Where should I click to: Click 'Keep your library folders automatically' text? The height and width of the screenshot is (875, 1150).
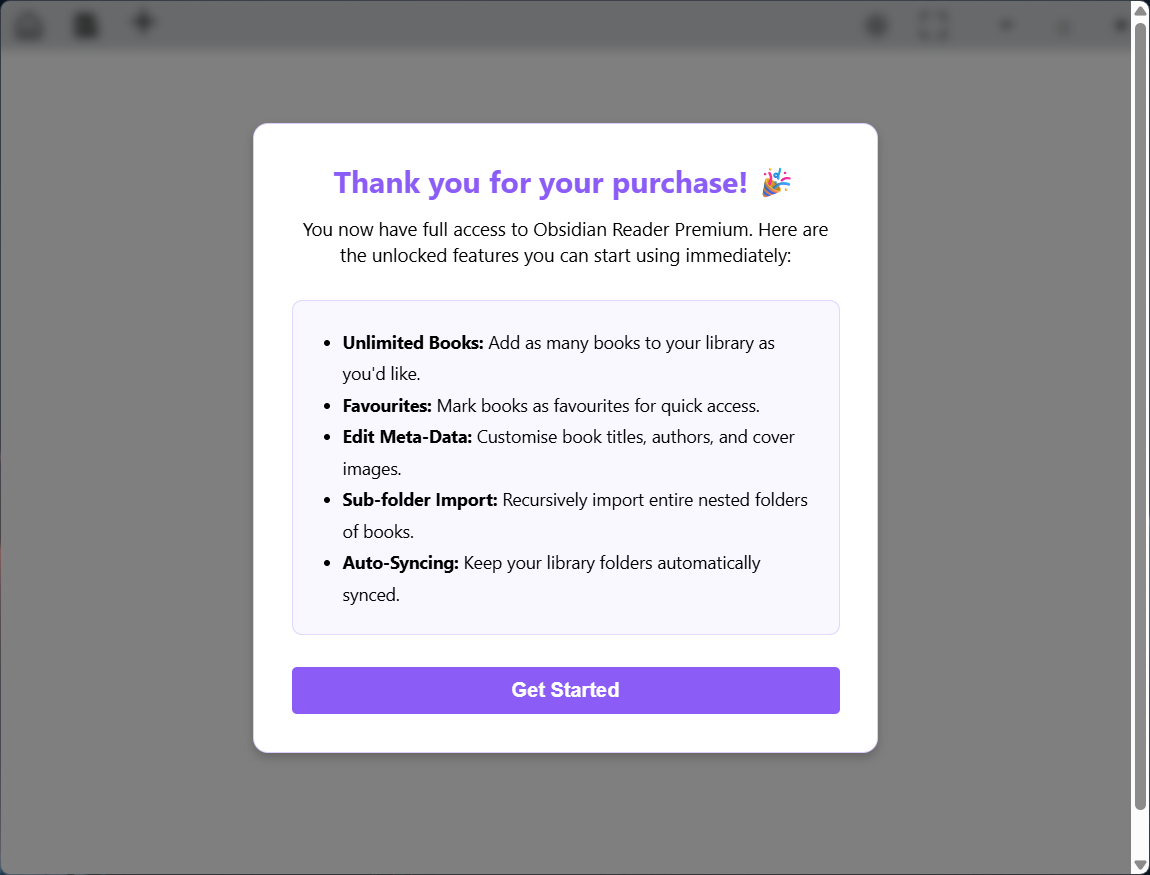(x=612, y=563)
